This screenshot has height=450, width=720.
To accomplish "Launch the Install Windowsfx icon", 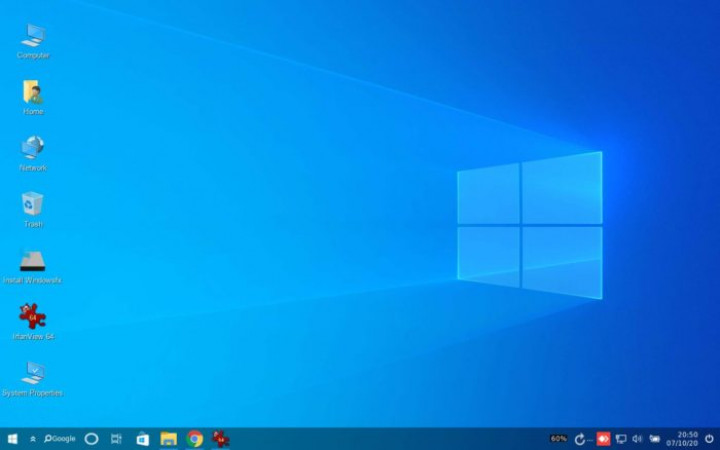I will 32,266.
